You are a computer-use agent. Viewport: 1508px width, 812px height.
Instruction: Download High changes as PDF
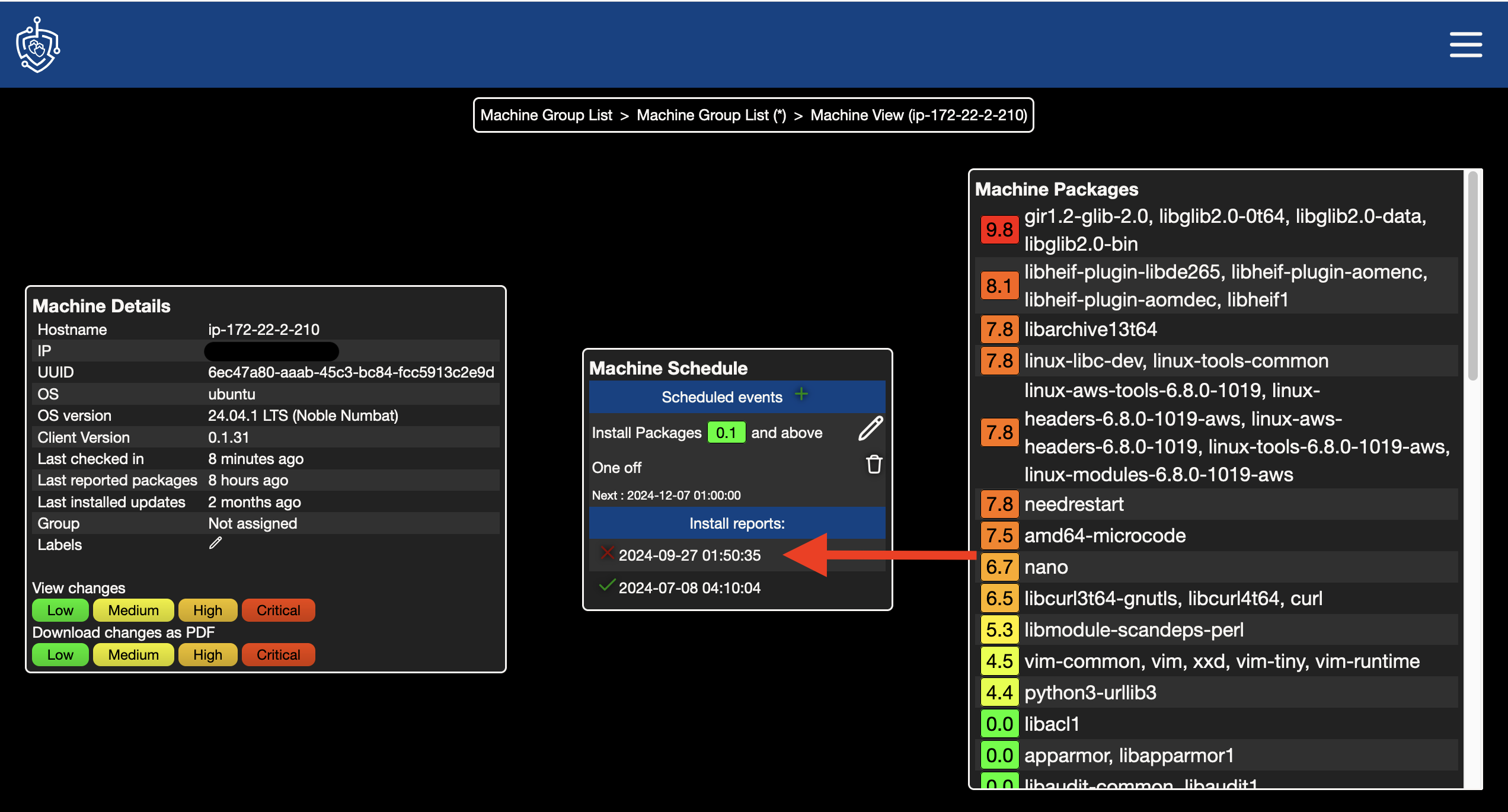point(207,655)
